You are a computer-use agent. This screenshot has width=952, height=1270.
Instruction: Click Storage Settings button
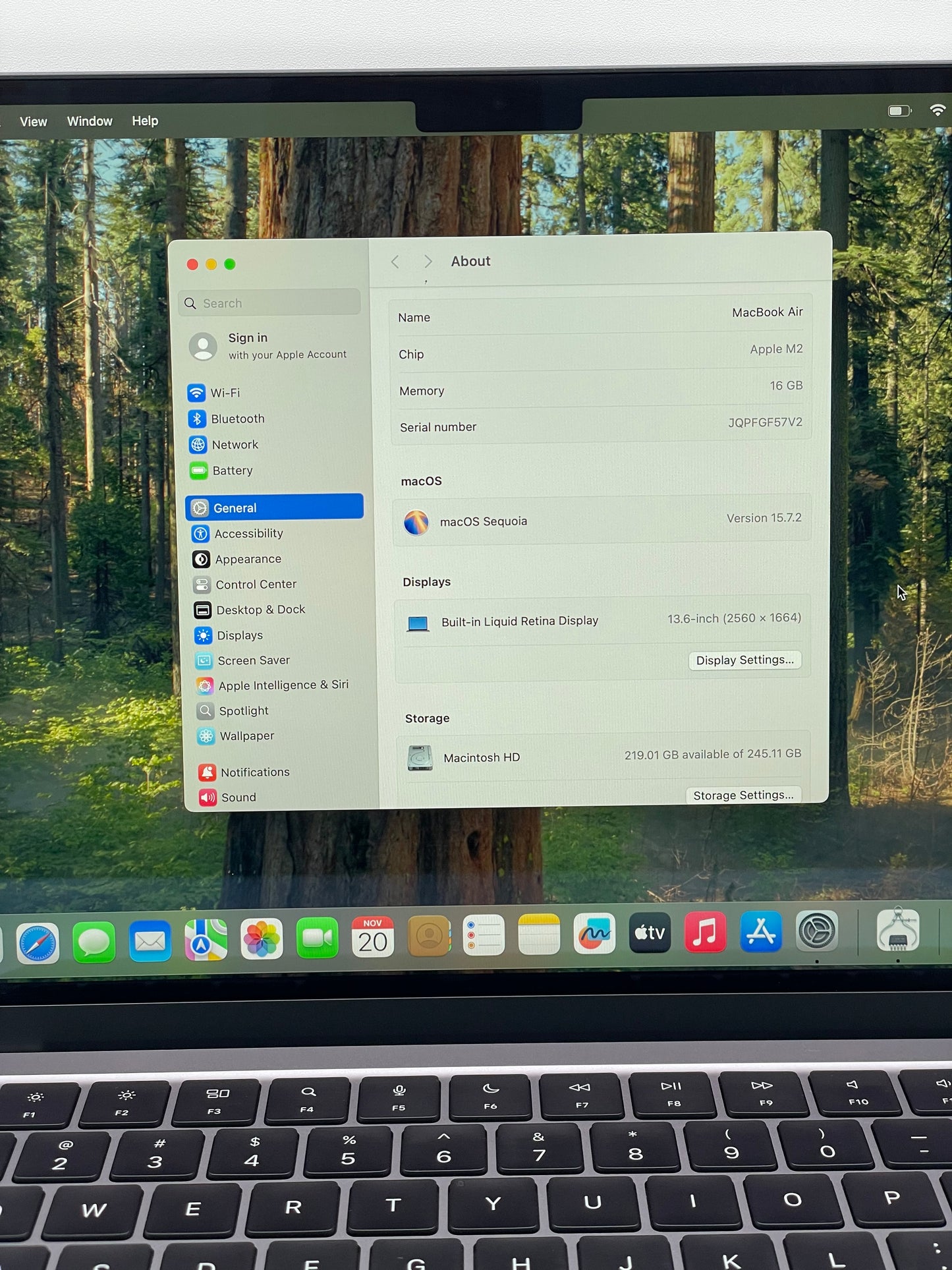(x=744, y=795)
